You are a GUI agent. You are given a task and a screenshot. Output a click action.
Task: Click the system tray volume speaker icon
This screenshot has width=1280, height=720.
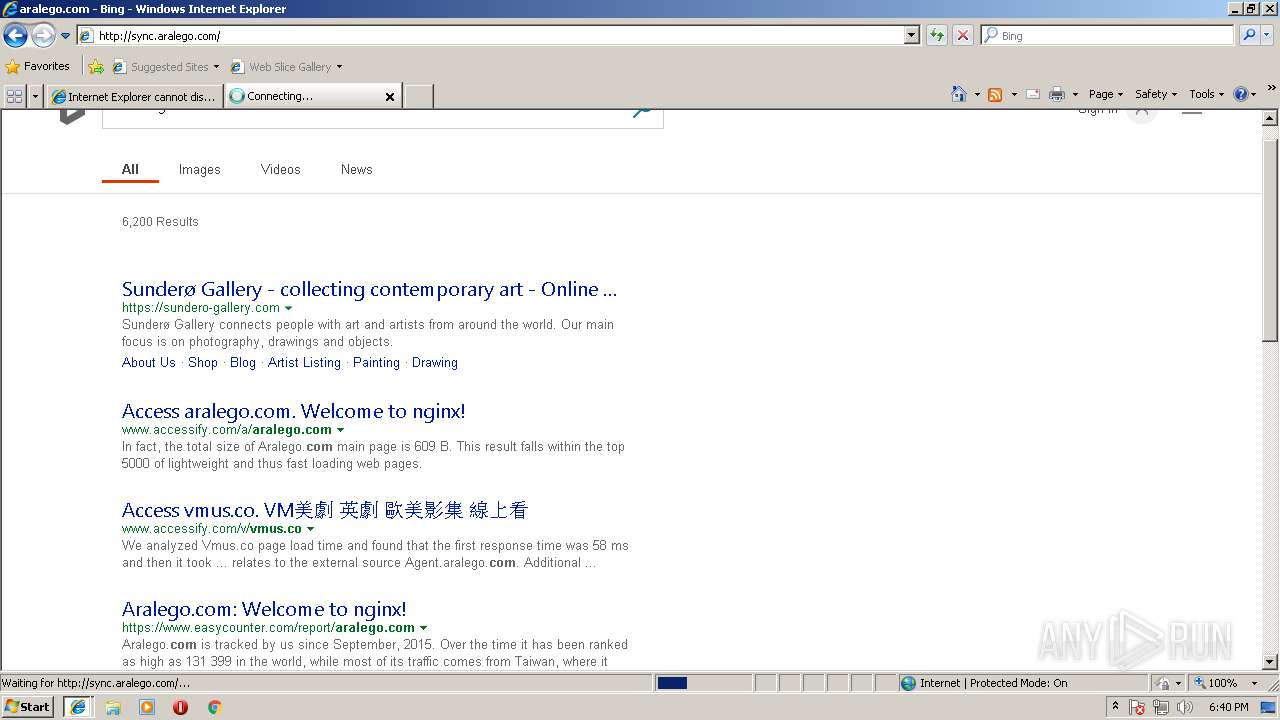(x=1185, y=707)
